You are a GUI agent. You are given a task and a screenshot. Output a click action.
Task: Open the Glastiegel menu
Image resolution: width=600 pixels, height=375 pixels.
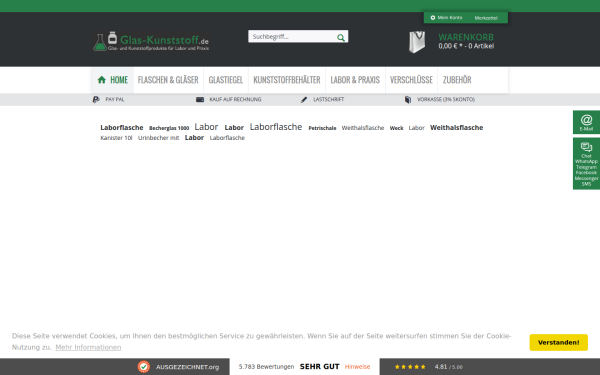click(226, 80)
